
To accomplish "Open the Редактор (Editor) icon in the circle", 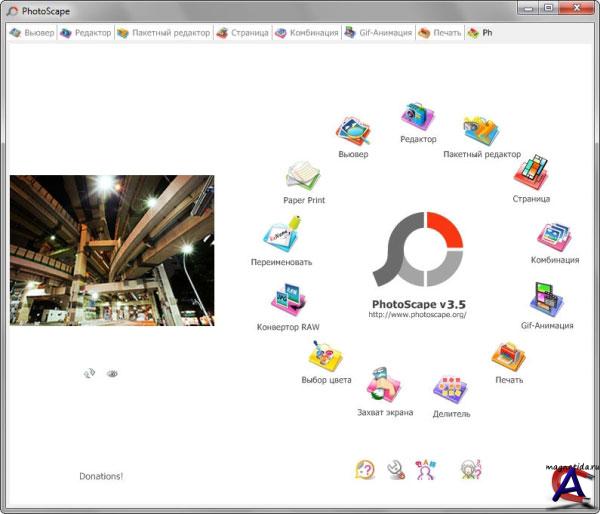I will coord(417,119).
